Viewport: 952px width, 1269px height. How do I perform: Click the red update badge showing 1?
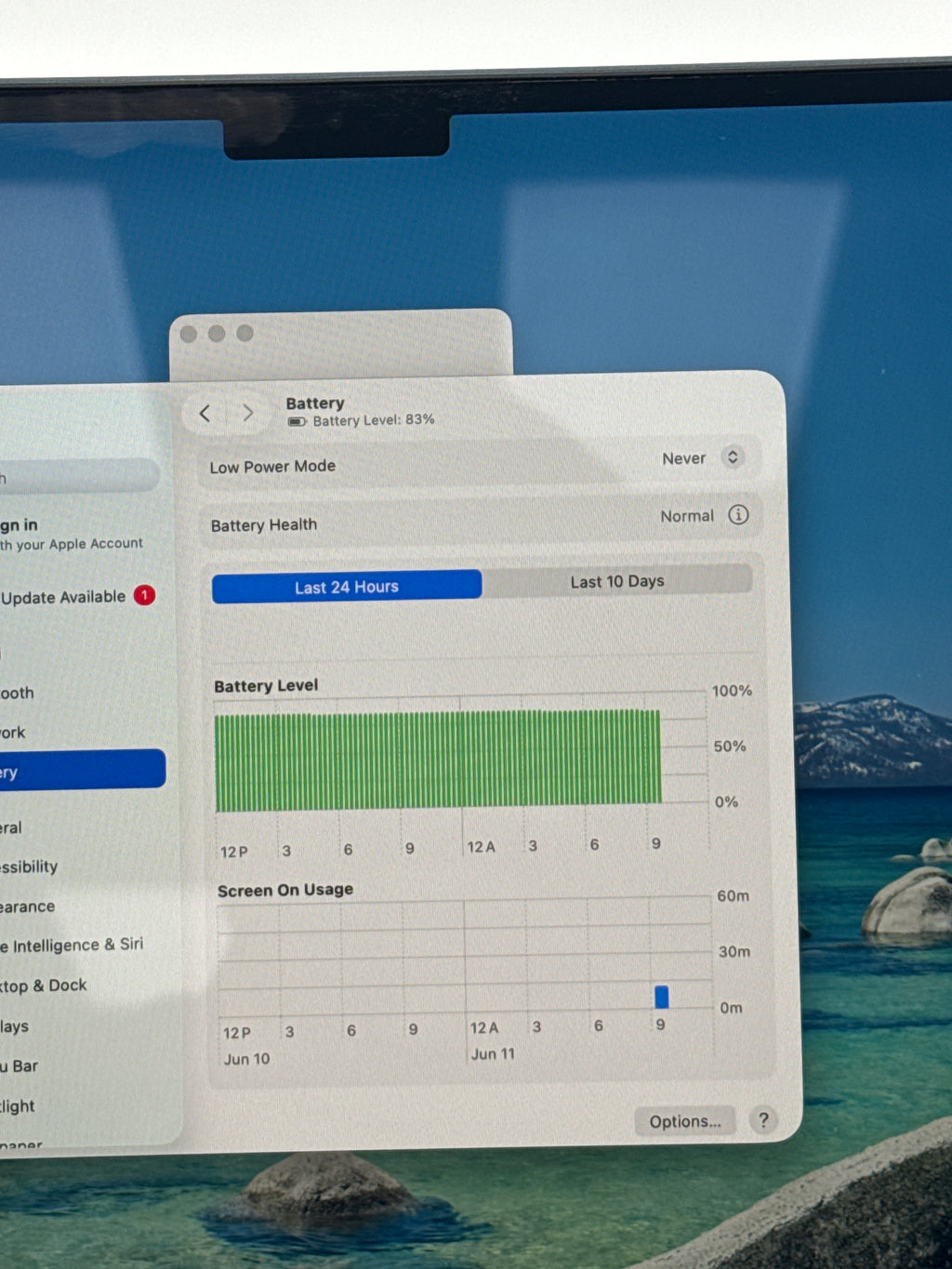point(144,595)
